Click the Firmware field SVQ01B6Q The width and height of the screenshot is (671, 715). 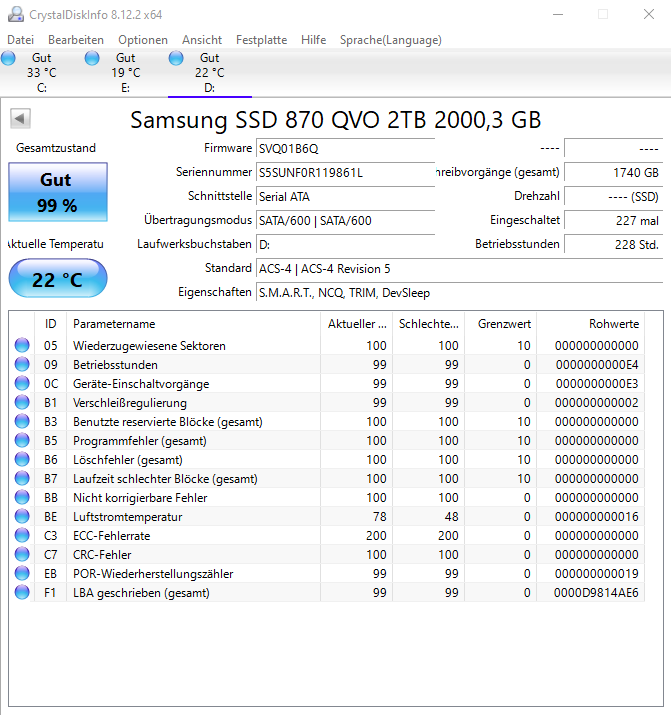point(346,149)
